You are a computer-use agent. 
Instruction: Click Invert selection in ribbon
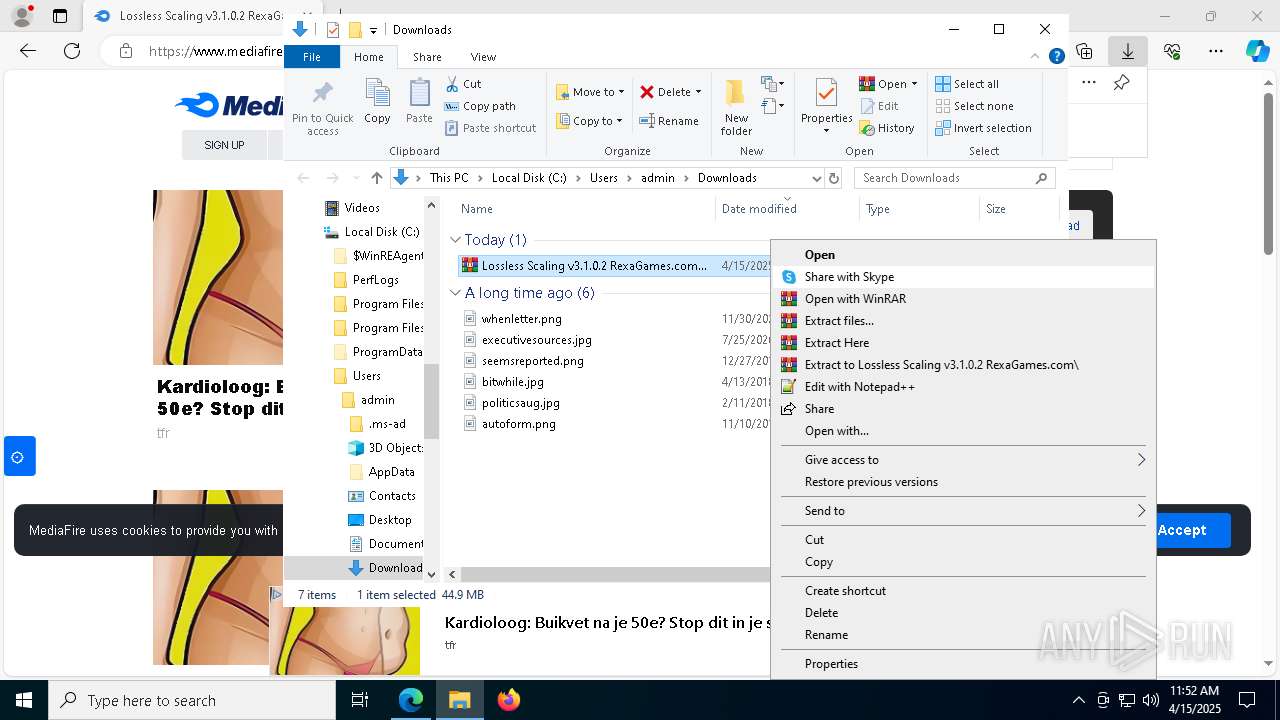(x=983, y=128)
